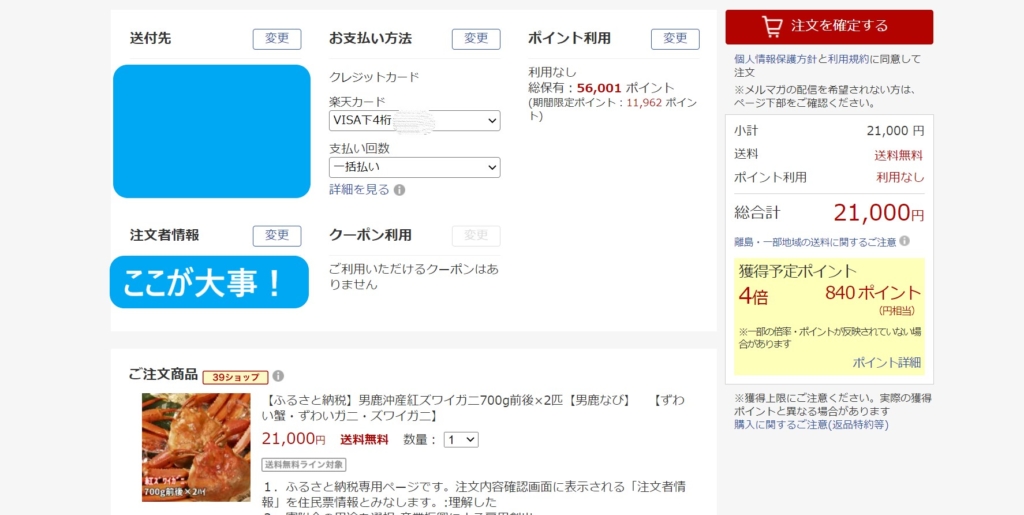Click the 送料無料 value in summary
The width and height of the screenshot is (1024, 515).
pyautogui.click(x=899, y=155)
